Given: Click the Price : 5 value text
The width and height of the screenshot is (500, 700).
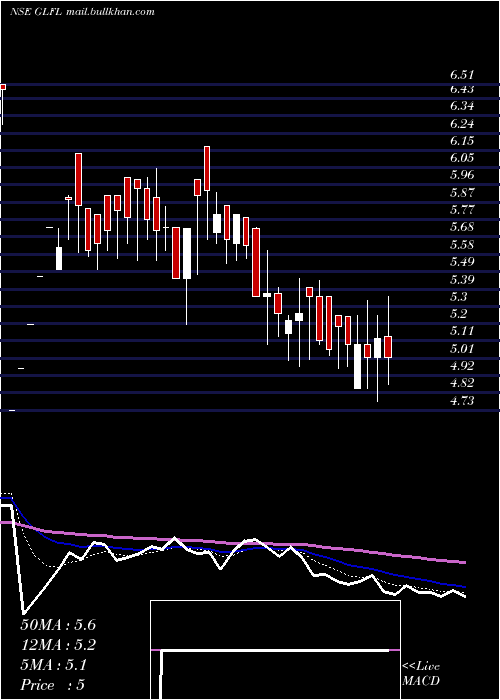Looking at the screenshot, I should (x=53, y=685).
